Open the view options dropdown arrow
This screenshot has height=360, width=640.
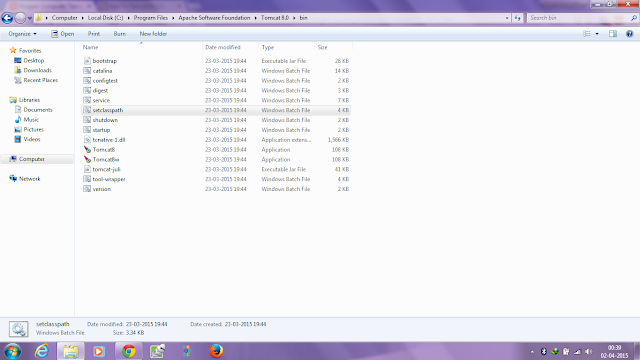pyautogui.click(x=597, y=34)
